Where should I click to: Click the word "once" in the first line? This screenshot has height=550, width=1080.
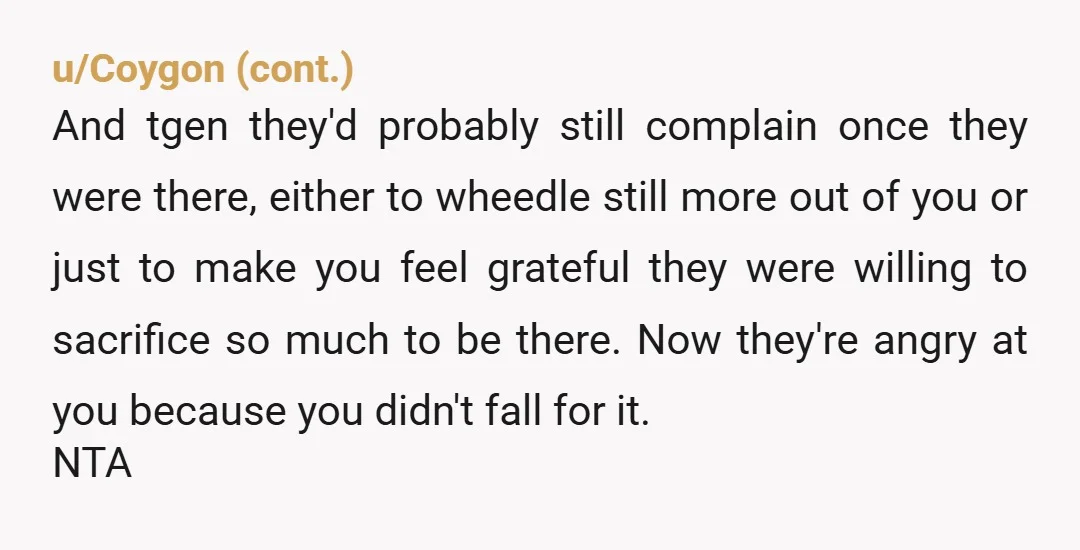883,129
